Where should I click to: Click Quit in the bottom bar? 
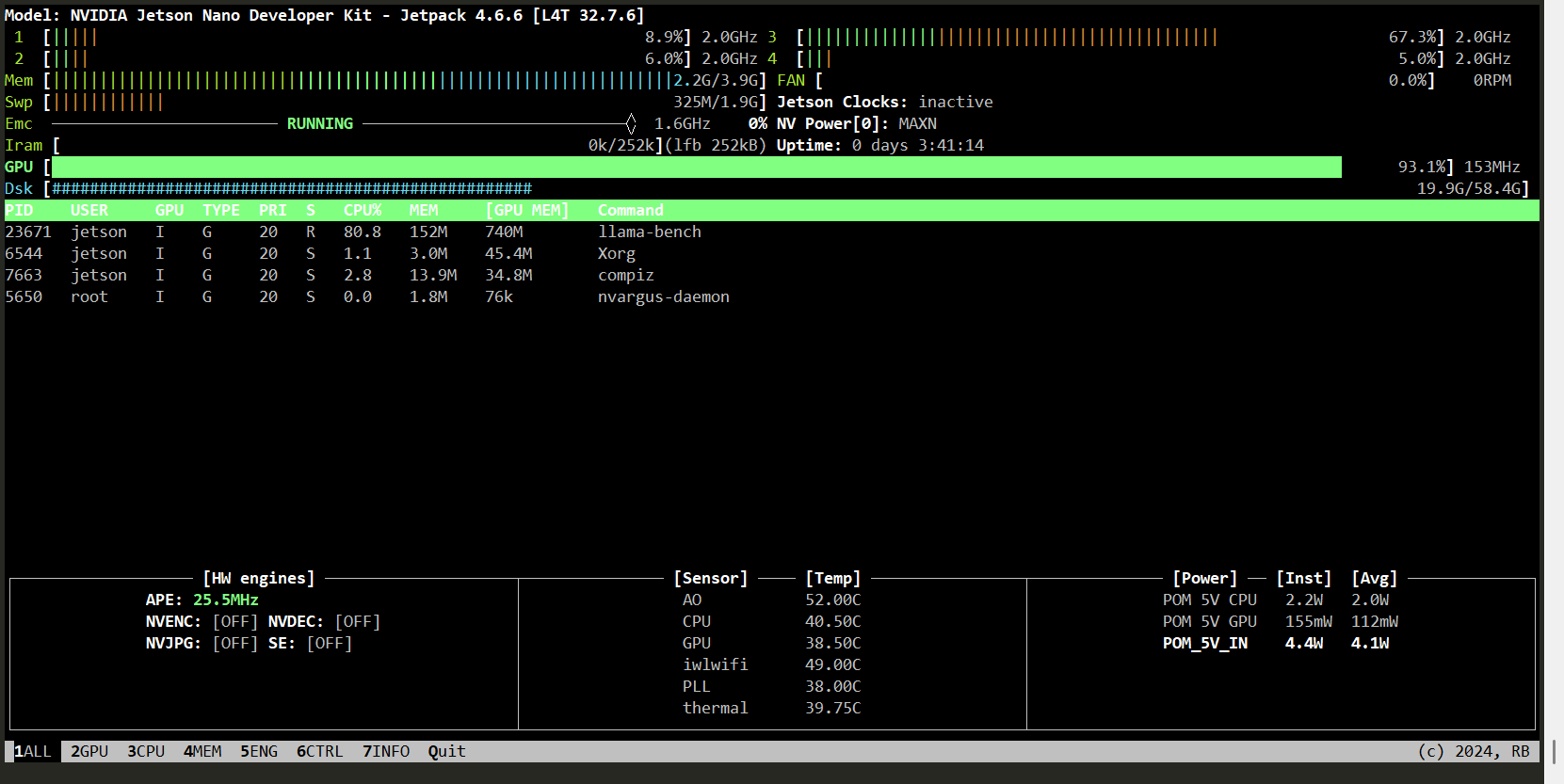point(447,751)
